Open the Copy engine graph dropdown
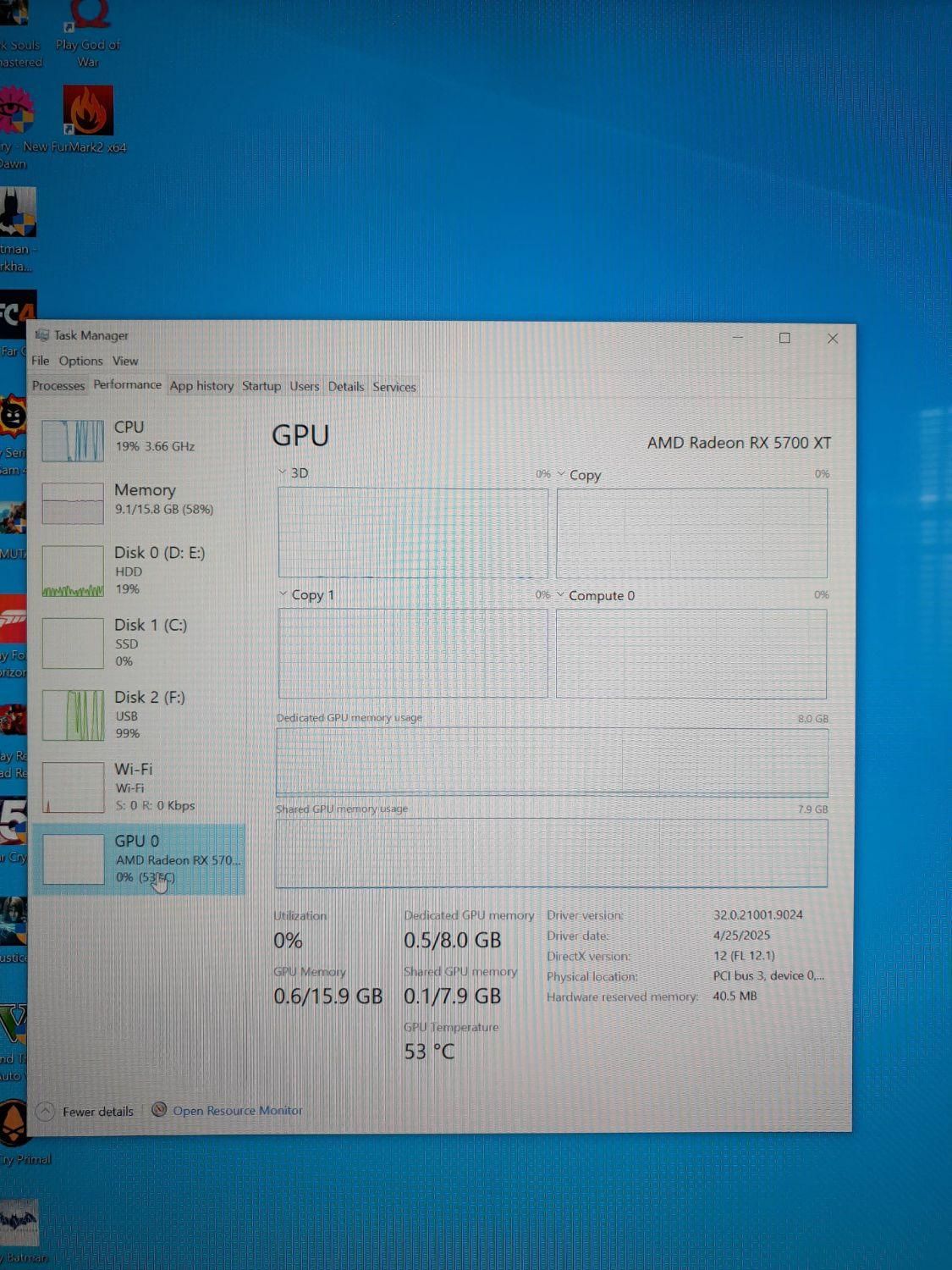952x1270 pixels. (x=561, y=474)
